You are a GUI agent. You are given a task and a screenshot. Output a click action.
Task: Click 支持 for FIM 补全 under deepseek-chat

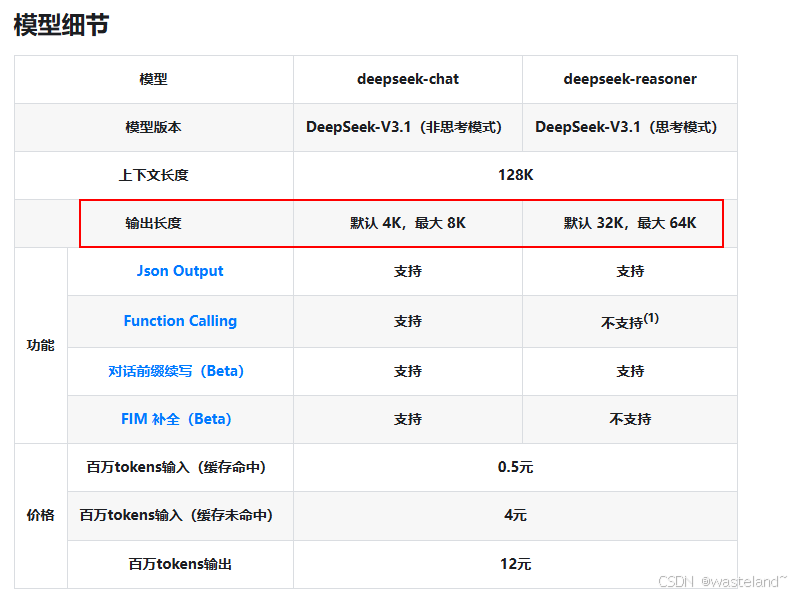pos(408,419)
